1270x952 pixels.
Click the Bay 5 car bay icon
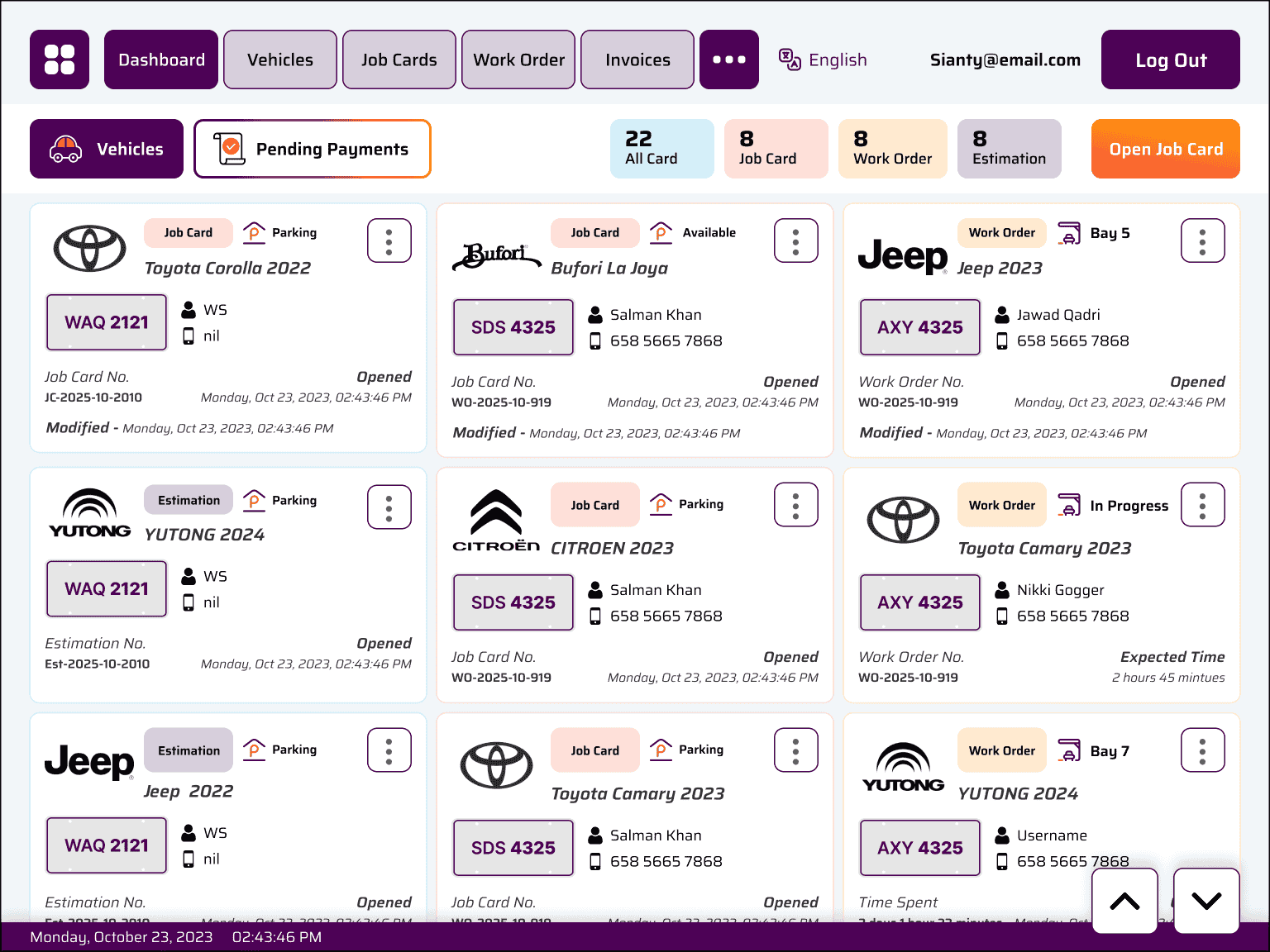coord(1069,233)
